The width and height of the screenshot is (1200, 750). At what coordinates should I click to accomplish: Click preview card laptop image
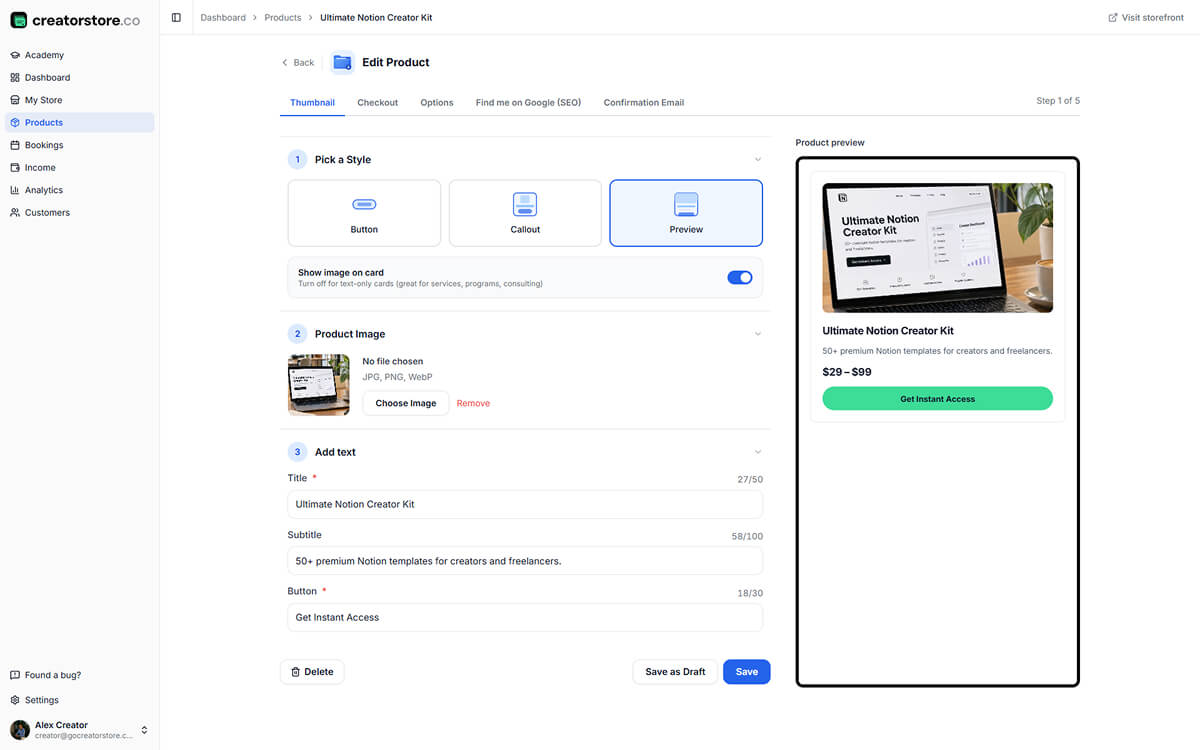937,248
